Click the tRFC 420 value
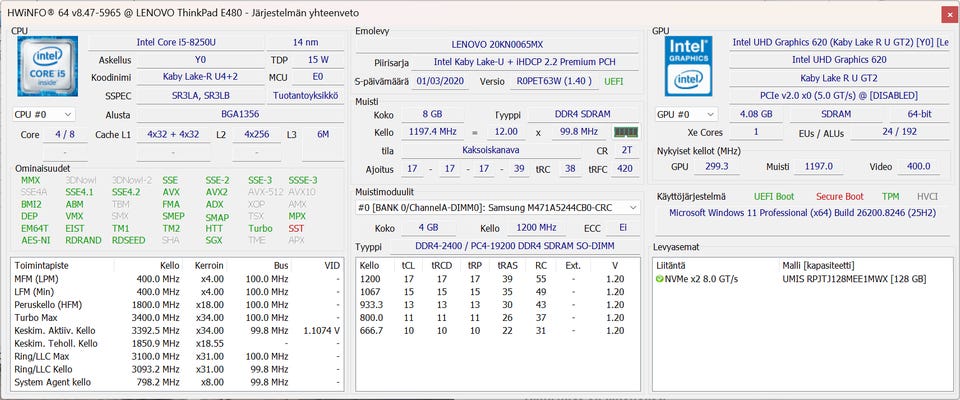Image resolution: width=960 pixels, height=400 pixels. (x=625, y=168)
